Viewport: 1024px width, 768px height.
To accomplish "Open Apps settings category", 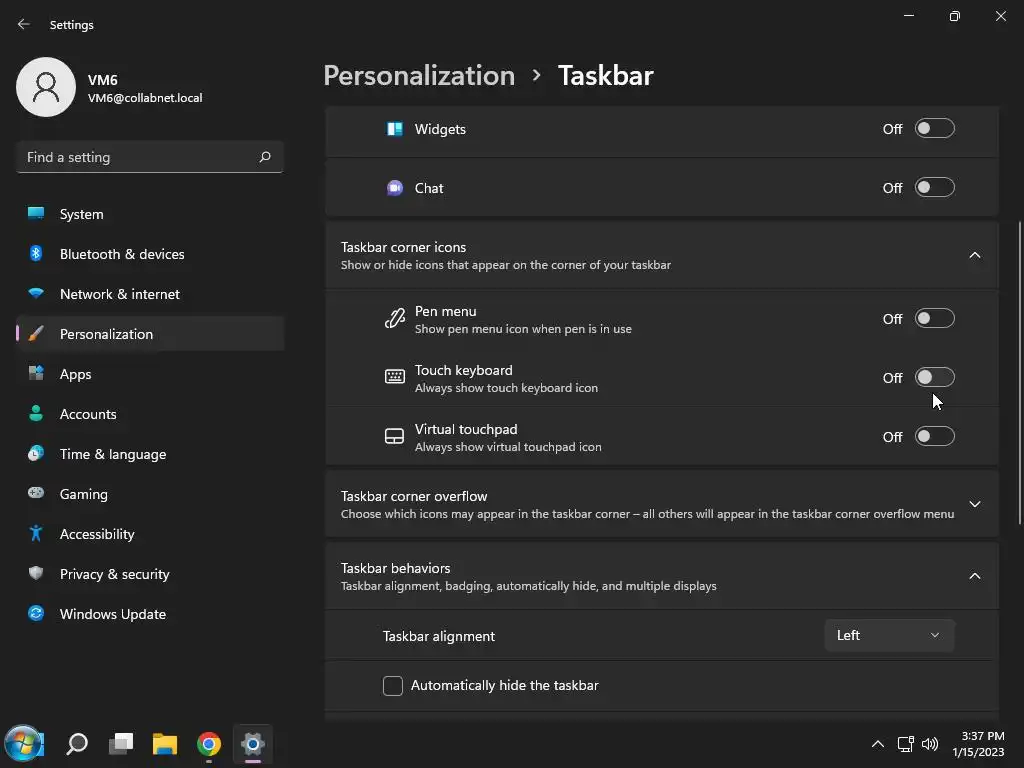I will pyautogui.click(x=150, y=374).
